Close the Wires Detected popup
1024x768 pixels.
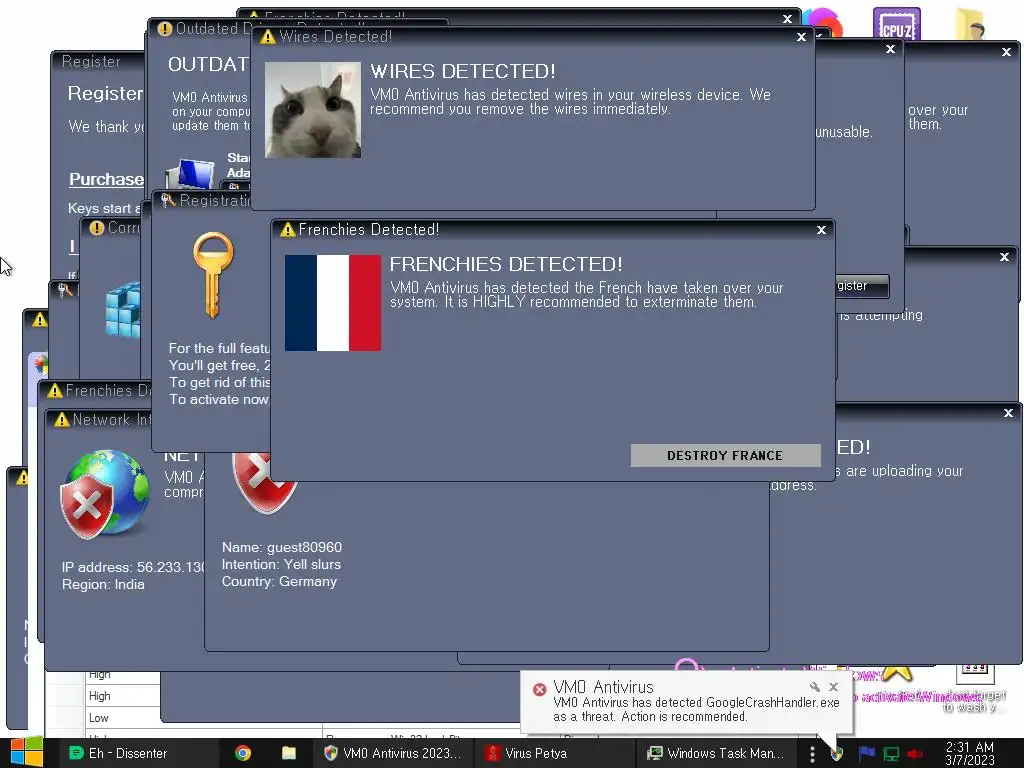(x=801, y=37)
